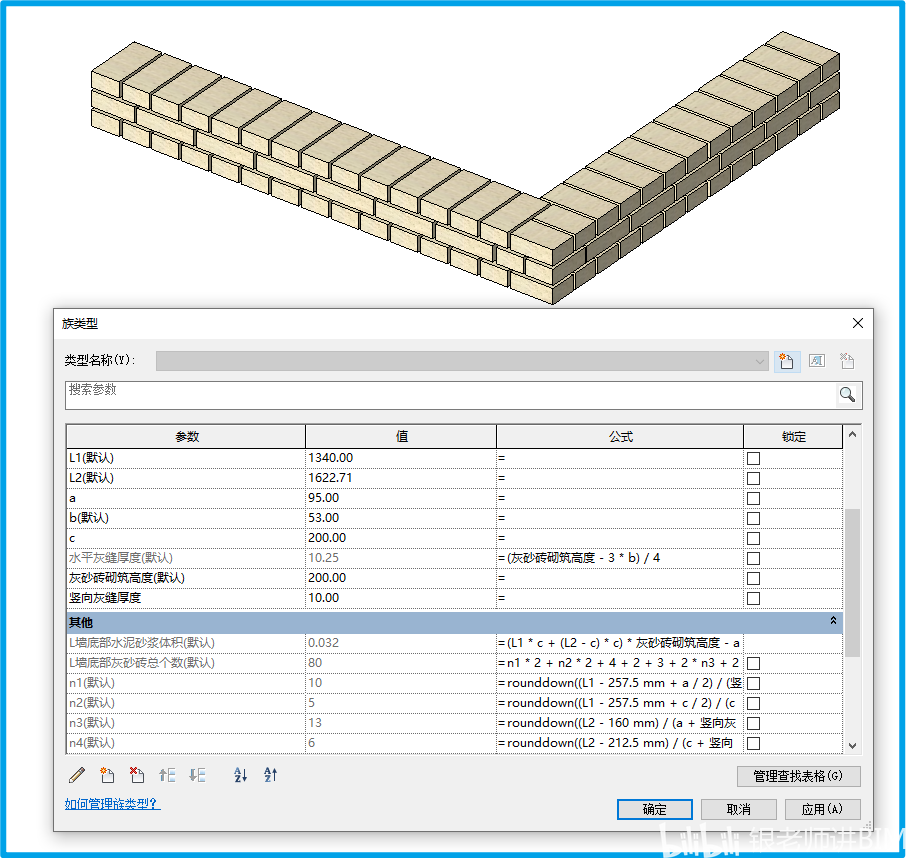The width and height of the screenshot is (906, 858).
Task: Click into the 搜索参数 search field
Action: coord(450,395)
